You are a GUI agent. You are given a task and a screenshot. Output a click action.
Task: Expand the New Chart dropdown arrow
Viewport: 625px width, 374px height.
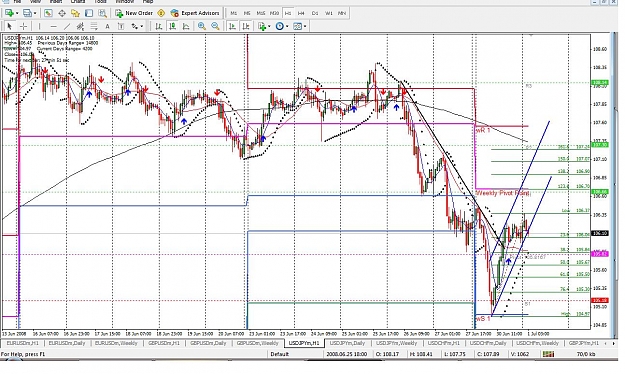16,13
